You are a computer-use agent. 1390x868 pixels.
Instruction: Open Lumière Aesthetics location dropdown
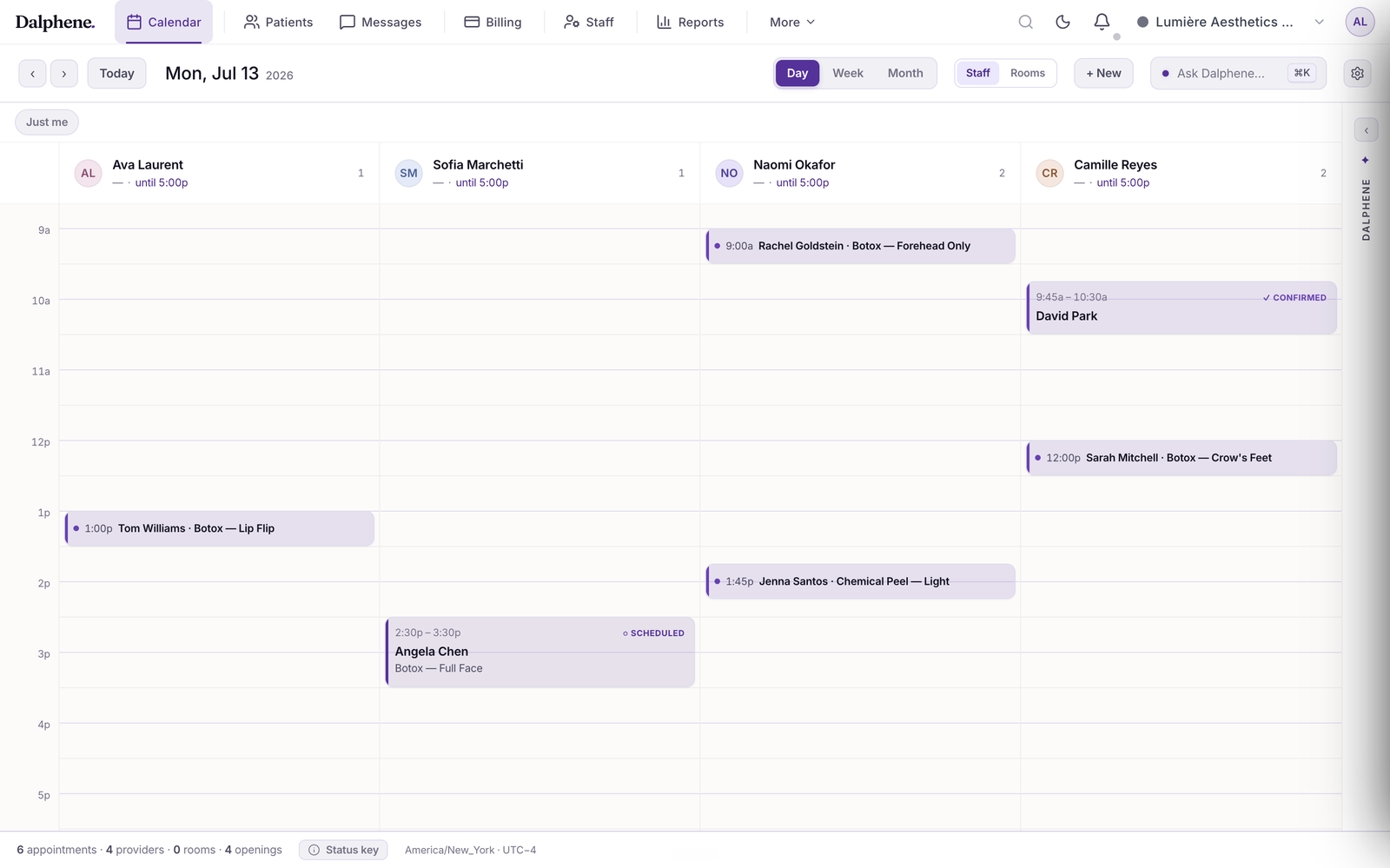pos(1230,22)
